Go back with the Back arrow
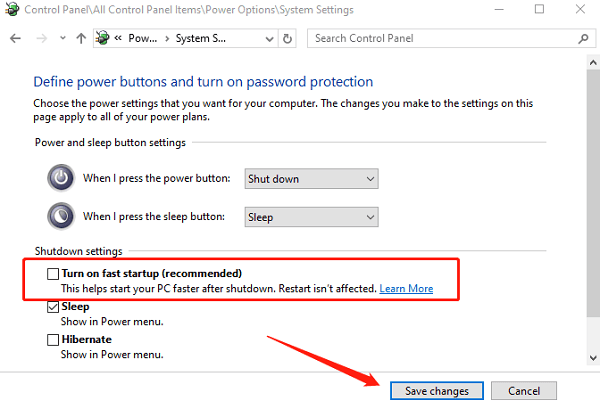This screenshot has width=600, height=409. point(16,38)
